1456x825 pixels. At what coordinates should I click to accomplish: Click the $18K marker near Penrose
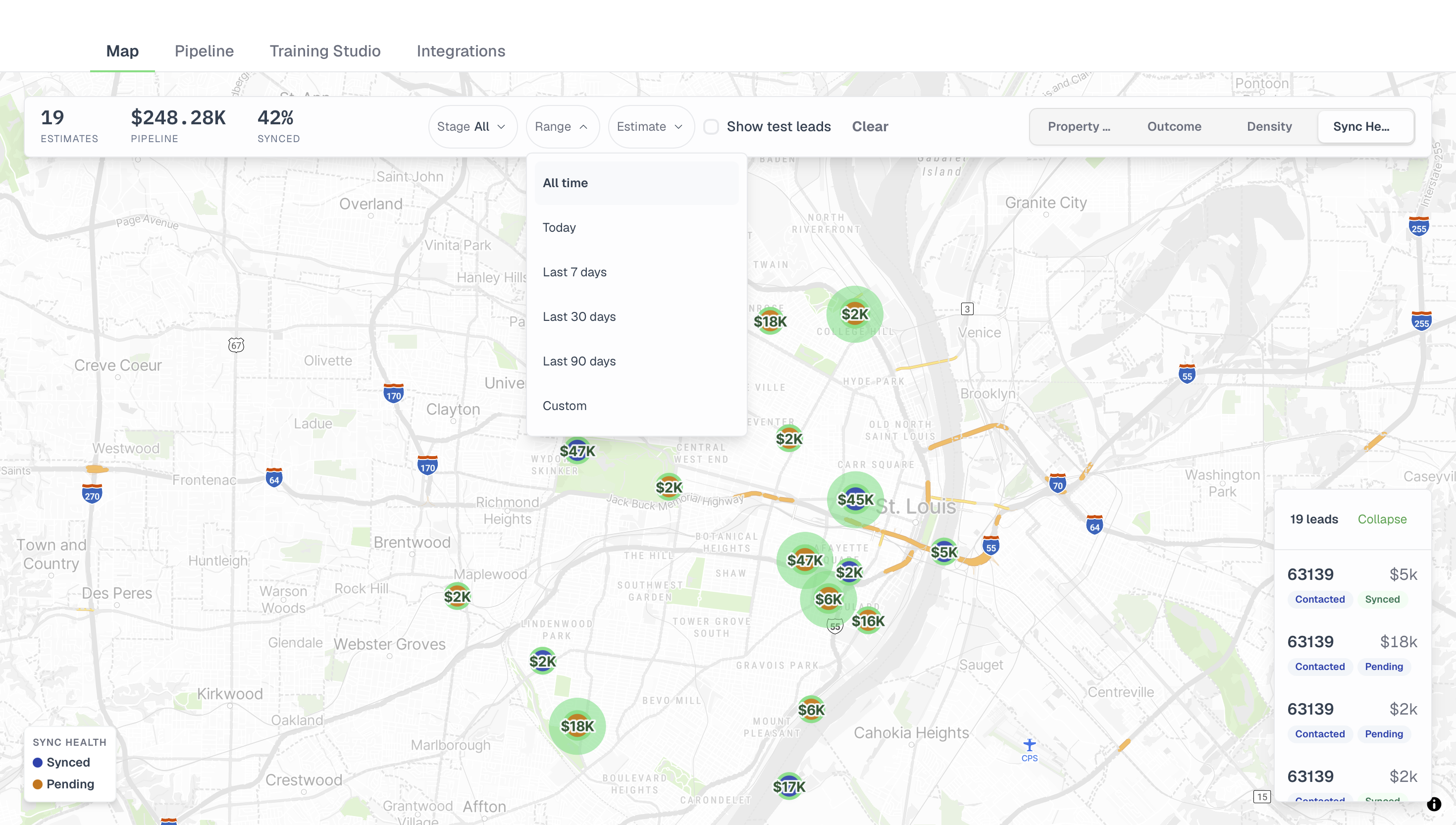pyautogui.click(x=770, y=322)
